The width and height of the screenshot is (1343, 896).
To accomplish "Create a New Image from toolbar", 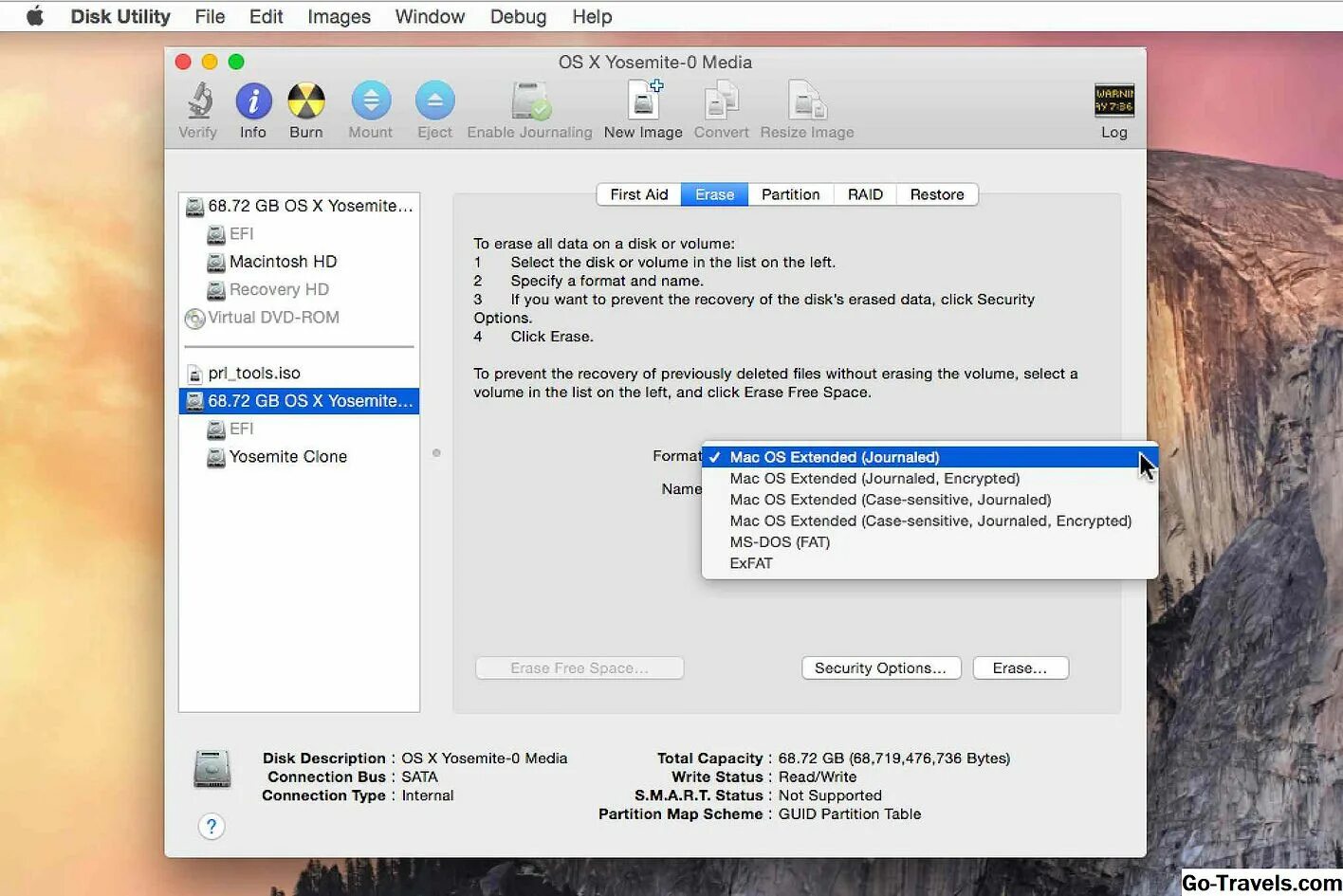I will tap(644, 100).
